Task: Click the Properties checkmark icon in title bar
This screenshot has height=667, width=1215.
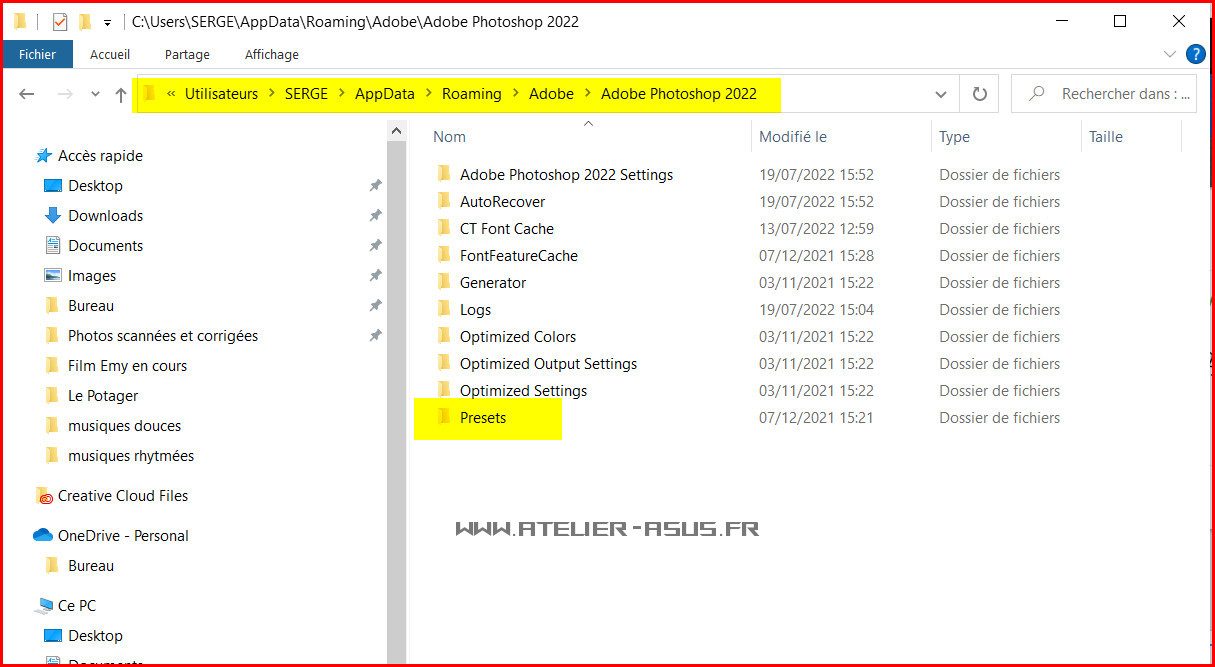Action: (60, 21)
